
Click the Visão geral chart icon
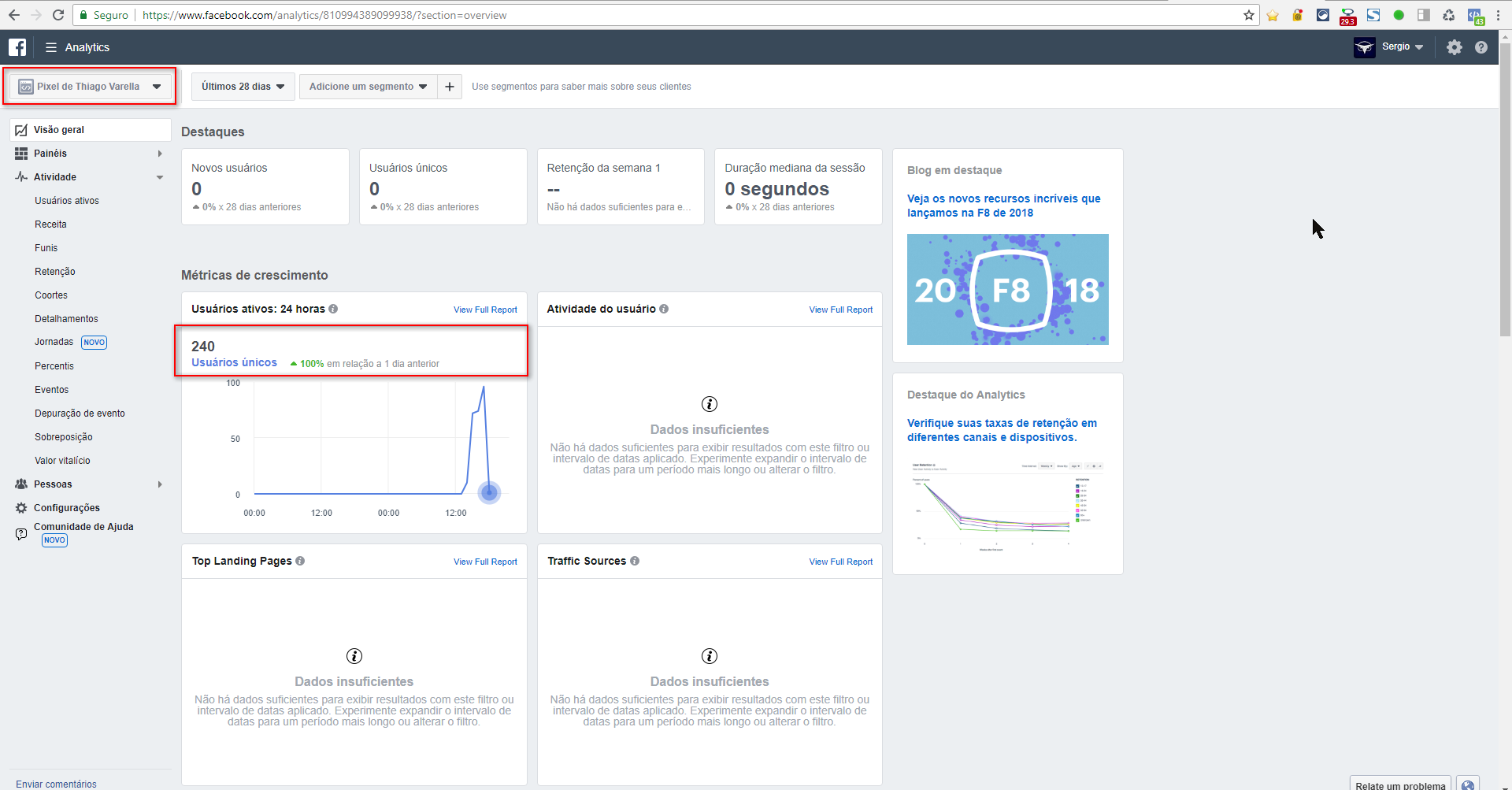(x=21, y=130)
